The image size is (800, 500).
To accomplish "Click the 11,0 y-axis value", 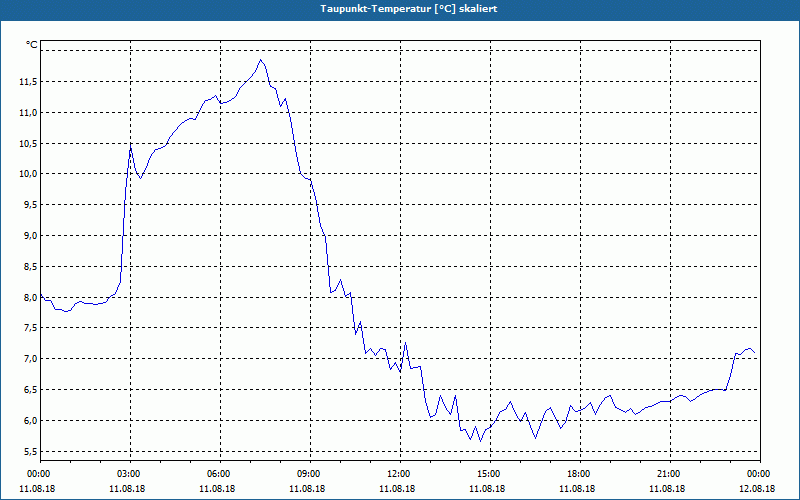I will click(x=28, y=112).
